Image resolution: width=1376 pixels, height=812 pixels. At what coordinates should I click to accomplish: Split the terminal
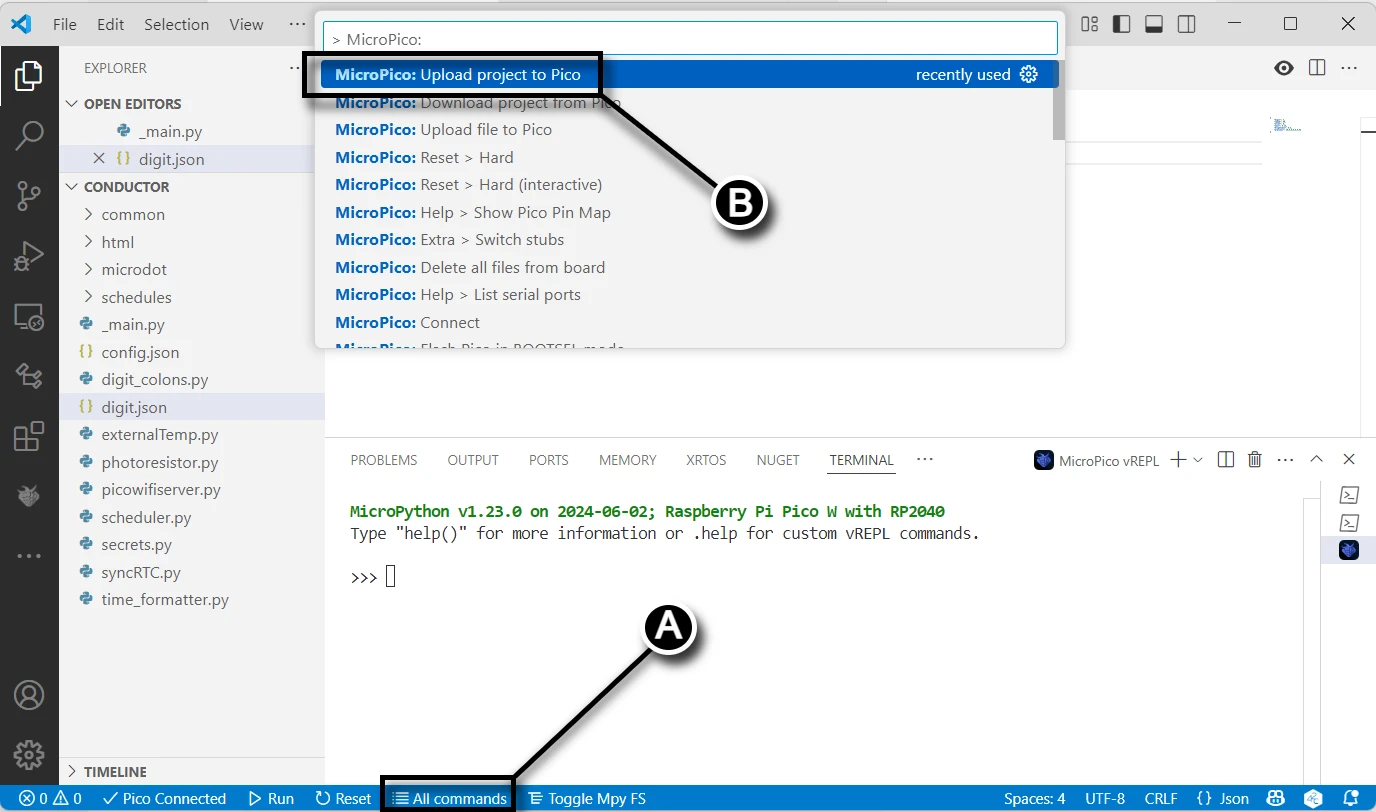(1226, 460)
